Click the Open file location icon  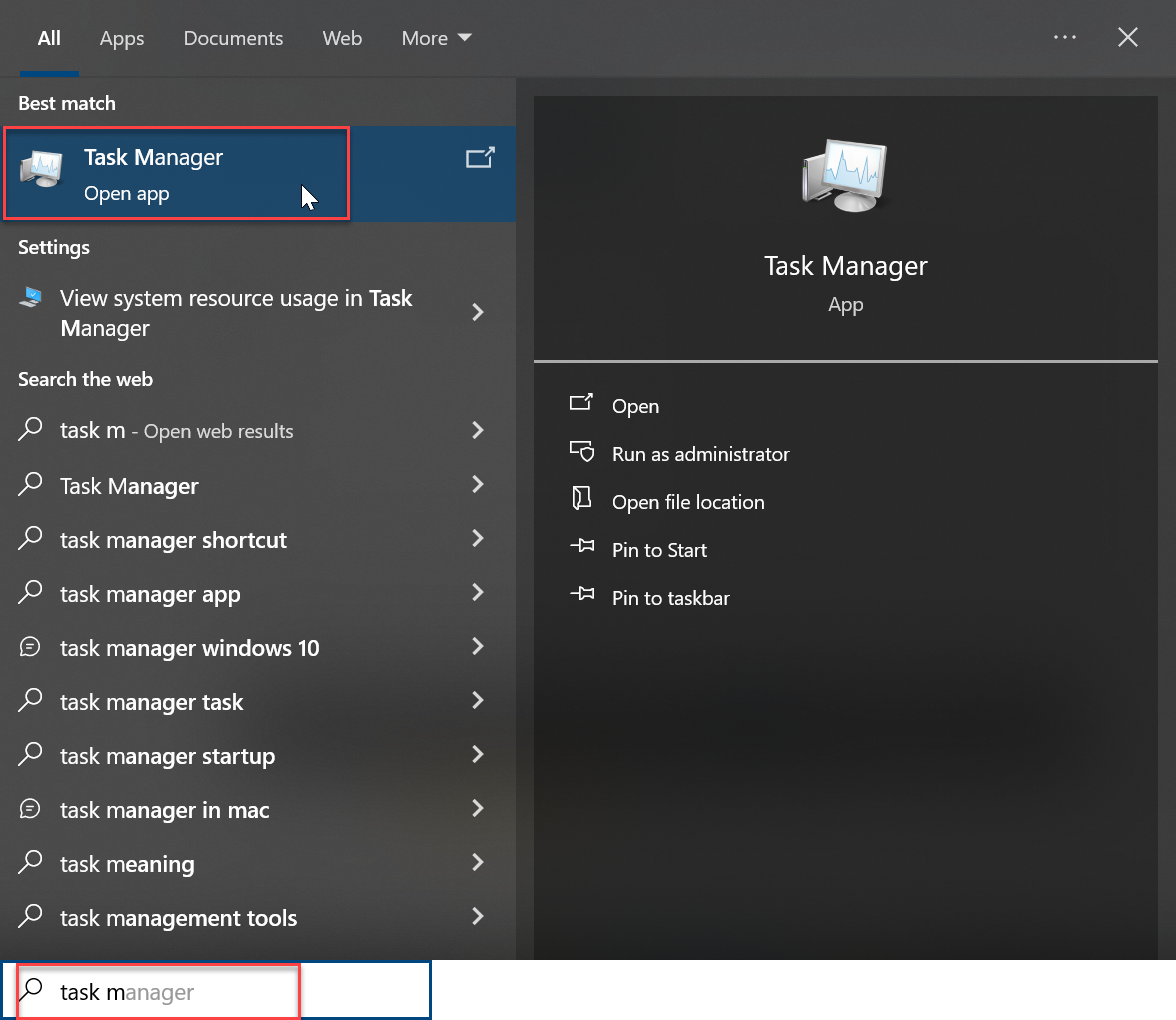coord(581,498)
